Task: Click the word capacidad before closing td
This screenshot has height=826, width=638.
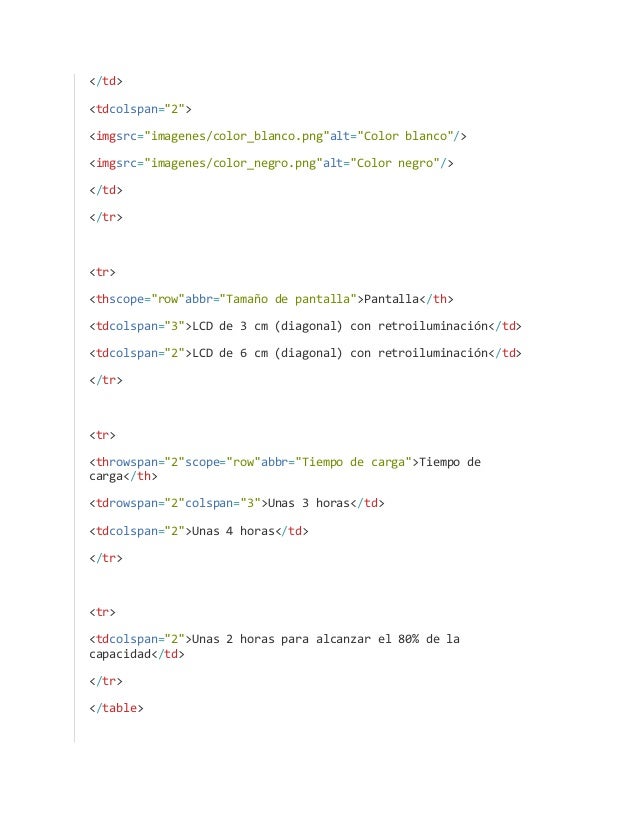Action: [120, 654]
